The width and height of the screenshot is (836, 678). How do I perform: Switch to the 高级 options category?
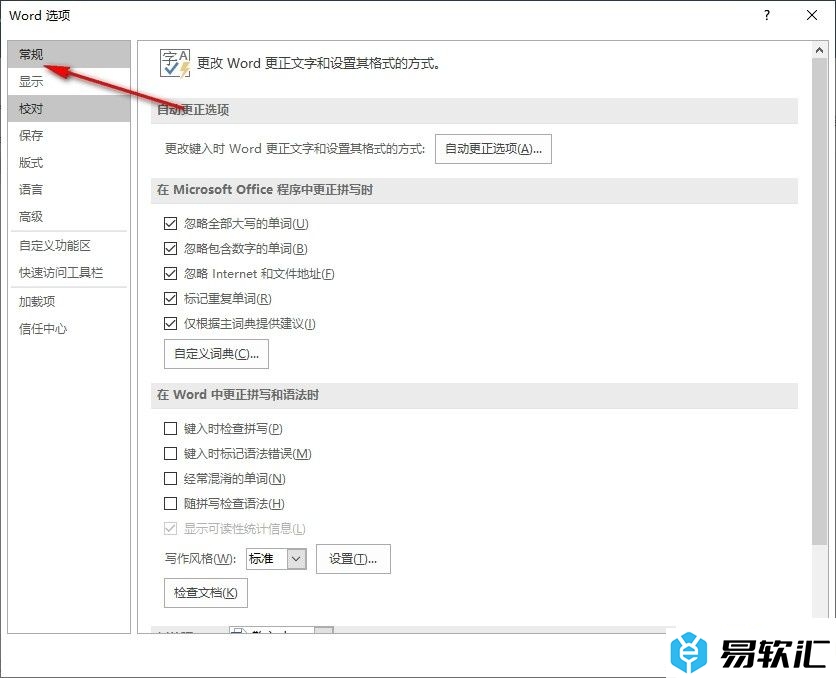[x=69, y=216]
